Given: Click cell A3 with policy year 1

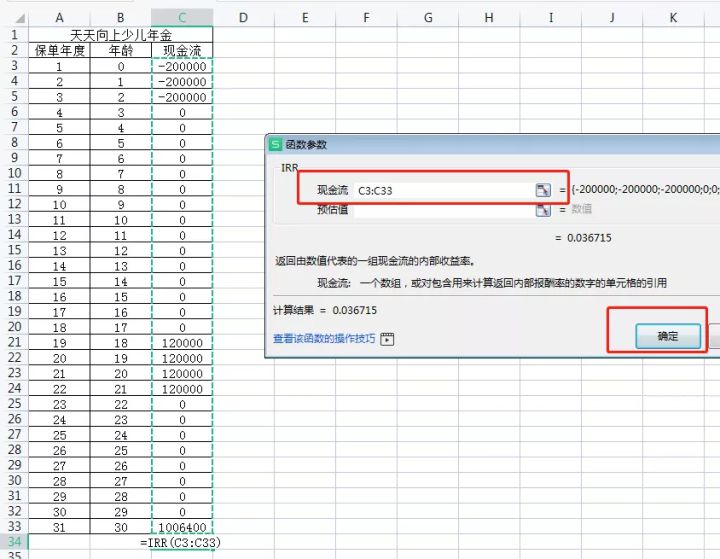Looking at the screenshot, I should [x=59, y=66].
